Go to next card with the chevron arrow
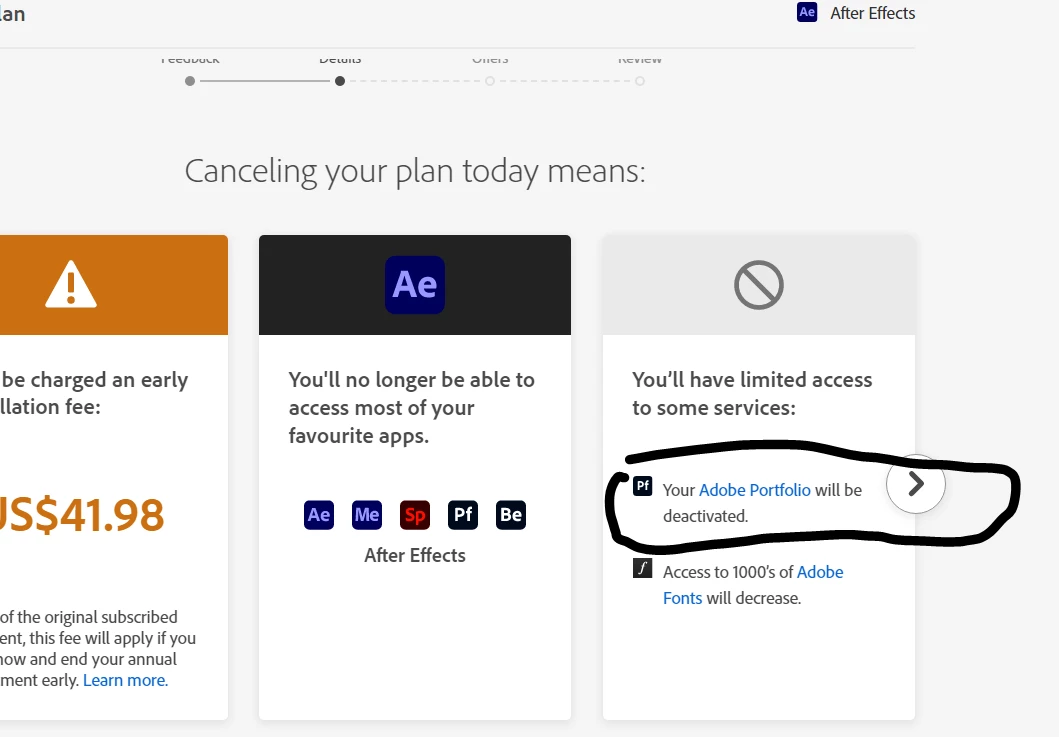This screenshot has height=737, width=1059. [x=916, y=484]
